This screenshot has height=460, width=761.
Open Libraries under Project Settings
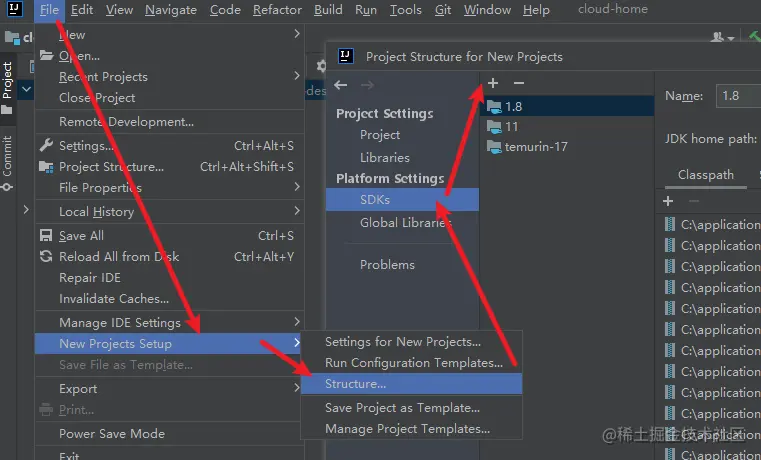coord(385,157)
